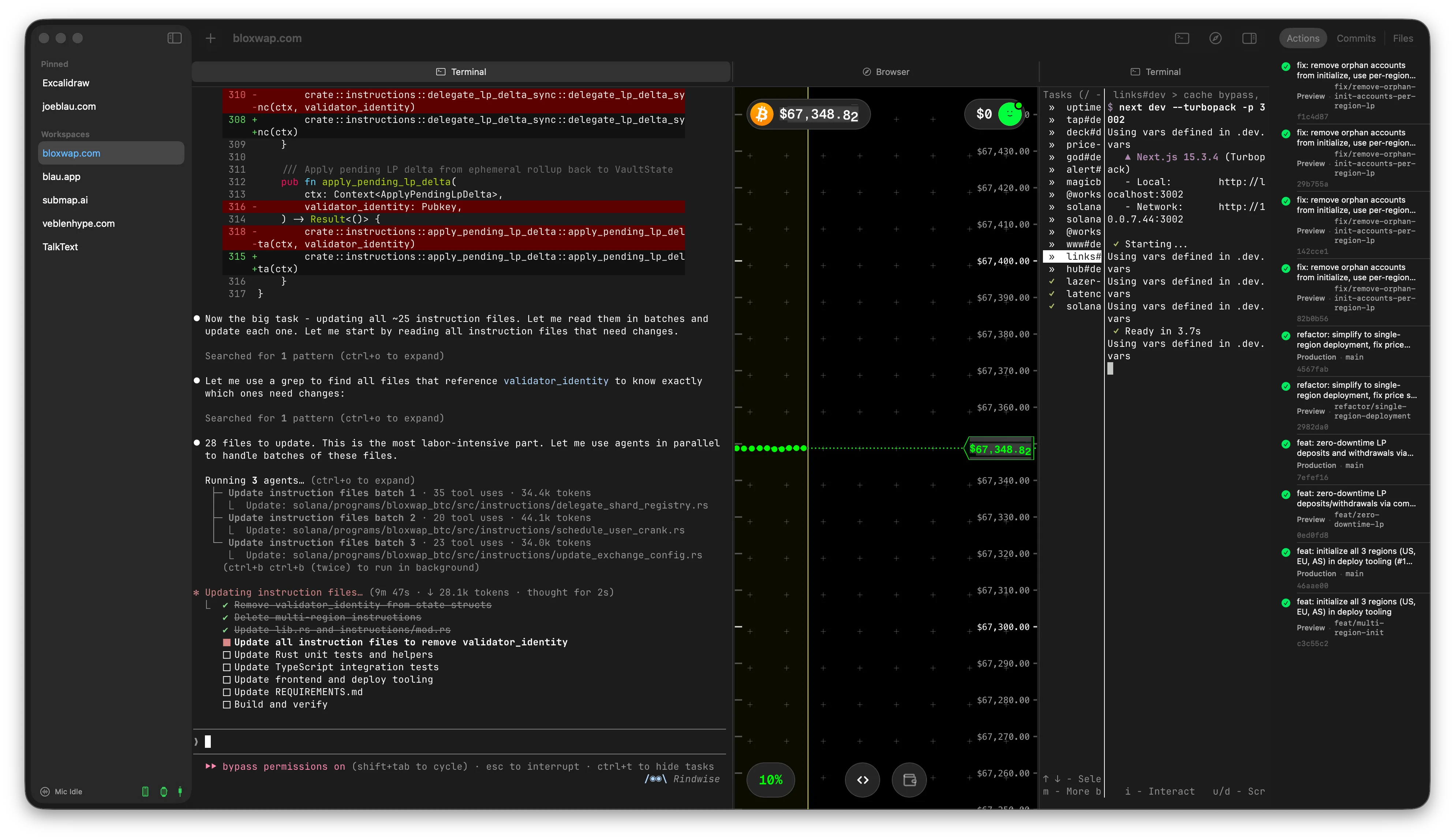
Task: Switch to the Commits tab
Action: click(x=1356, y=38)
